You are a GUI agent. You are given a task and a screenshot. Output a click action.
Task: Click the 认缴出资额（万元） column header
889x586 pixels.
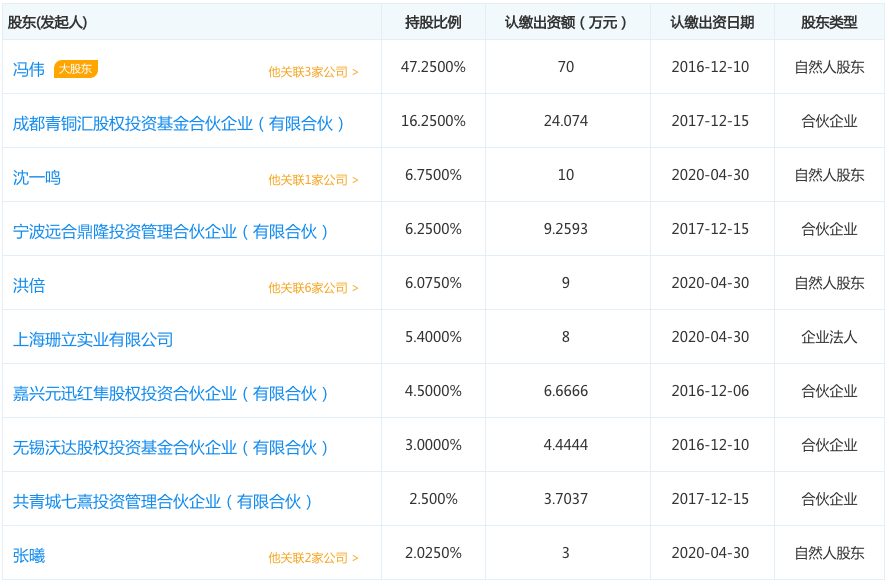pyautogui.click(x=566, y=22)
